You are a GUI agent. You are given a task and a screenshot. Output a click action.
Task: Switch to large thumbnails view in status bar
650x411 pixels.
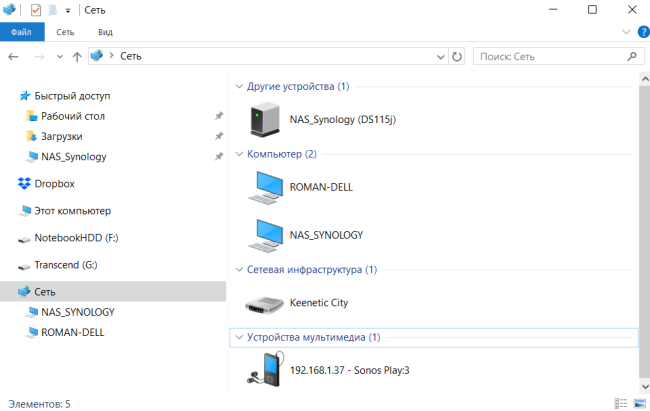(639, 403)
